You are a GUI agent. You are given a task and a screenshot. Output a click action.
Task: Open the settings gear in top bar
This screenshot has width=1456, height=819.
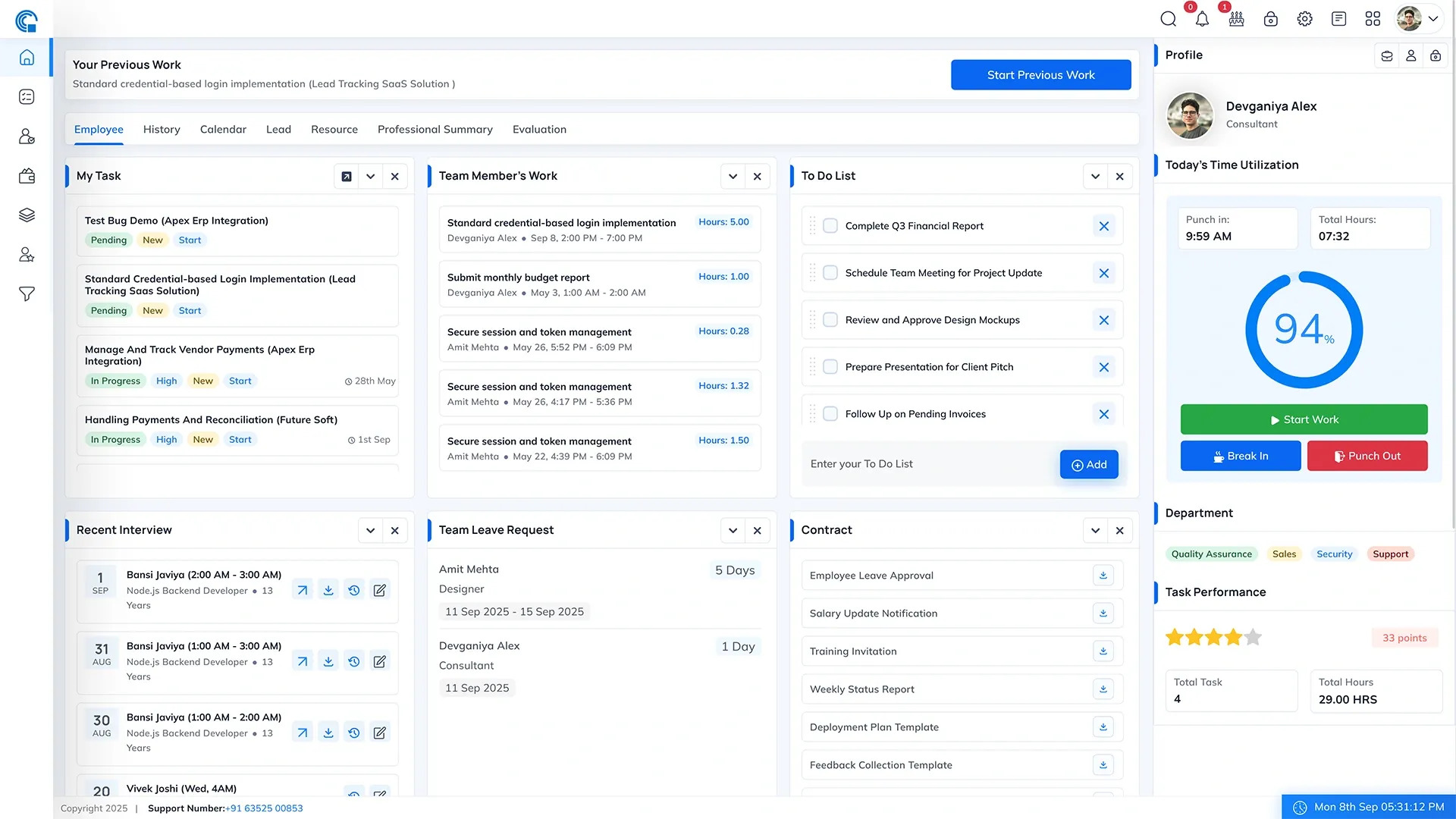point(1304,19)
